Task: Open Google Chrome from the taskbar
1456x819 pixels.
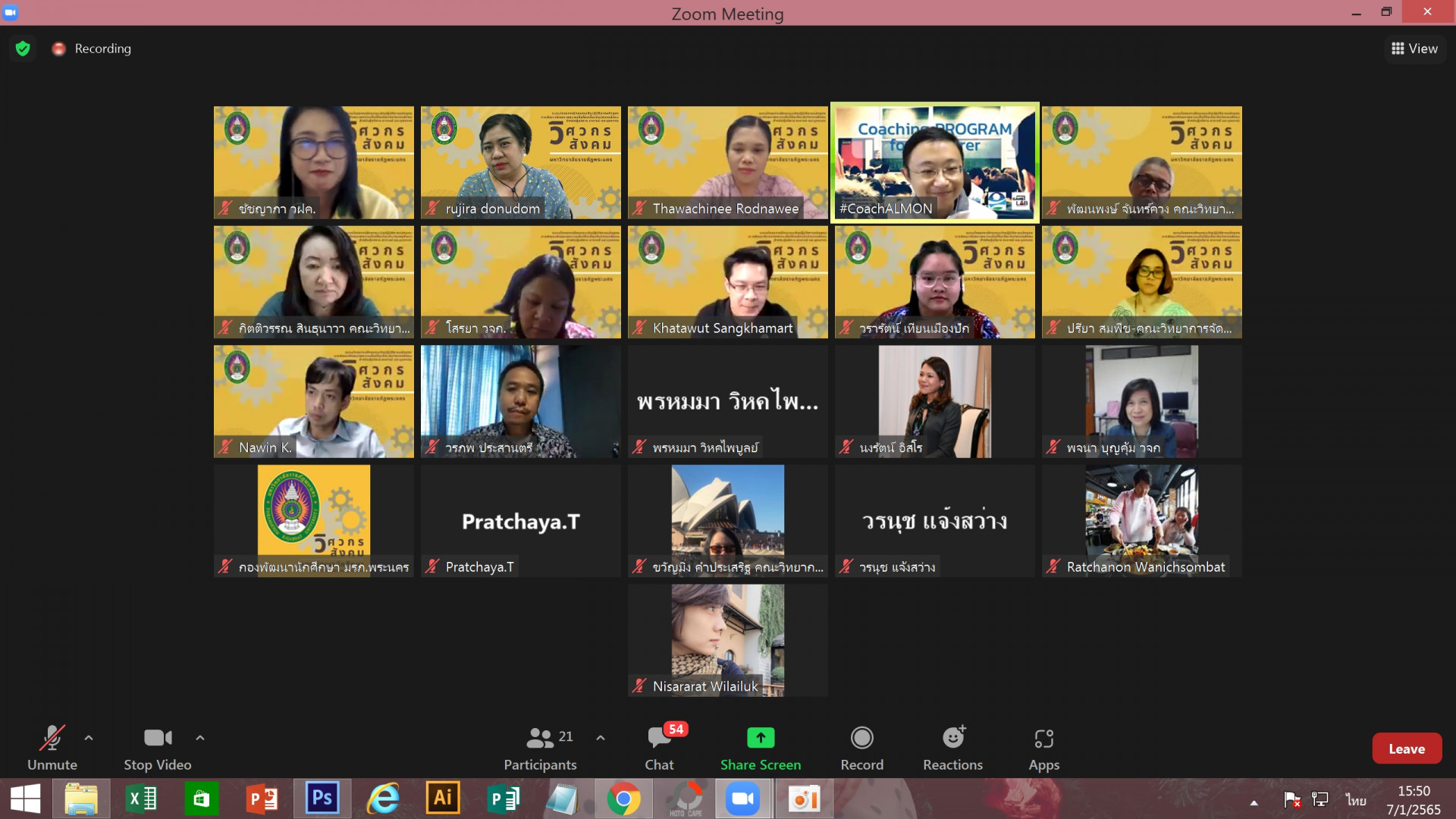Action: (x=623, y=799)
